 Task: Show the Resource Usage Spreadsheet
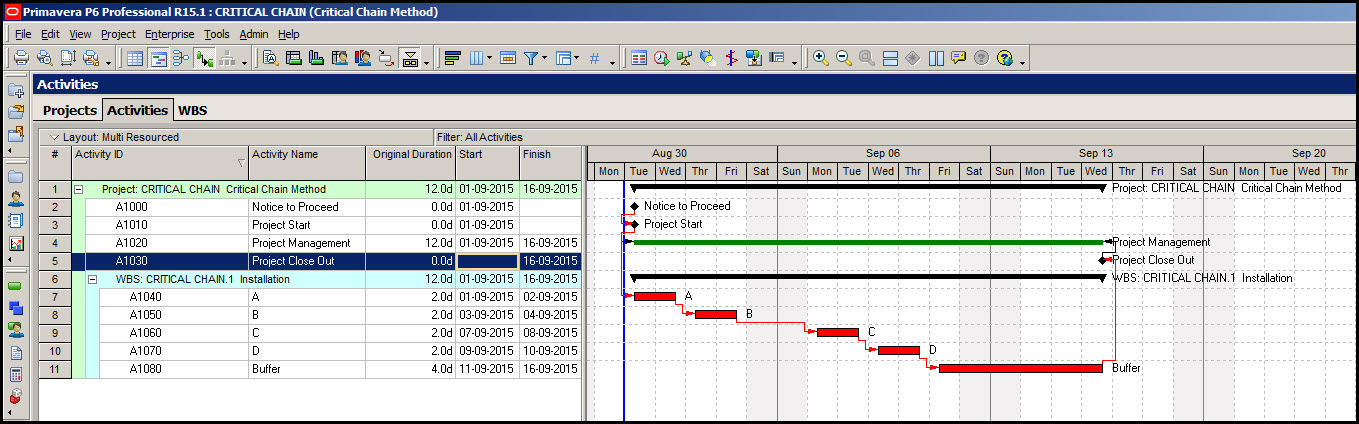pyautogui.click(x=340, y=58)
